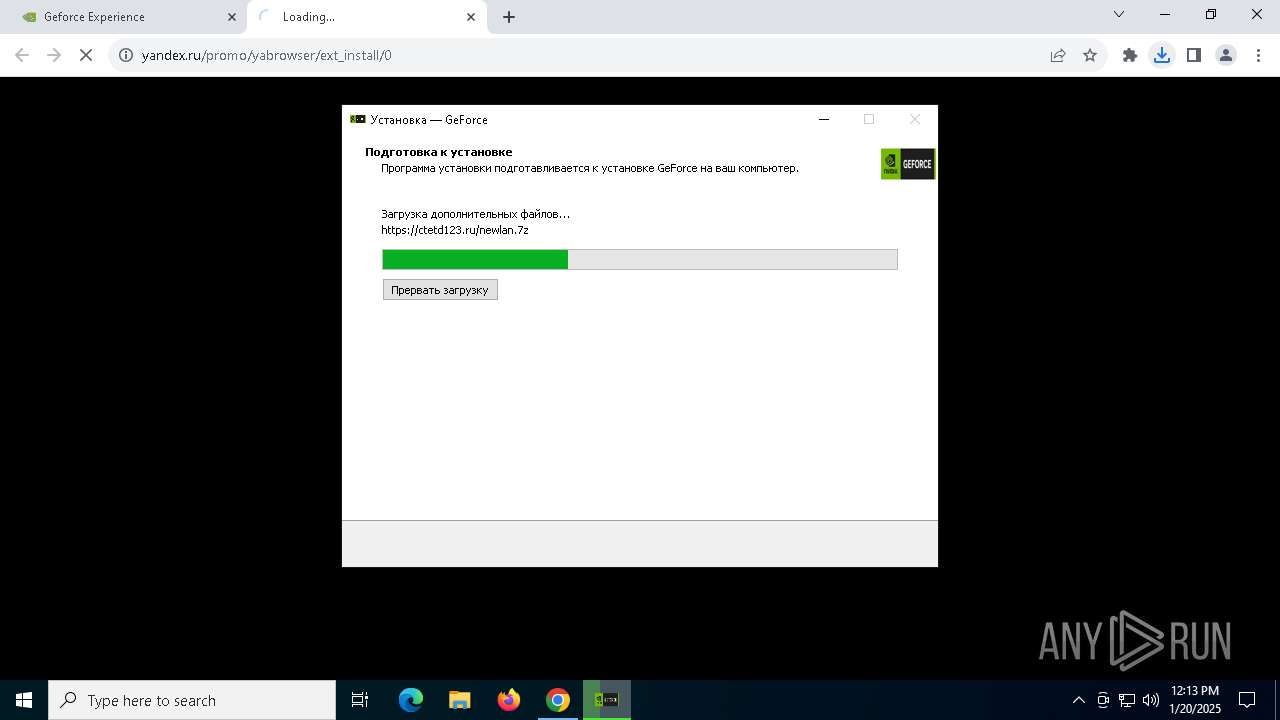Minimize the Установка — GeForce window

coord(824,119)
